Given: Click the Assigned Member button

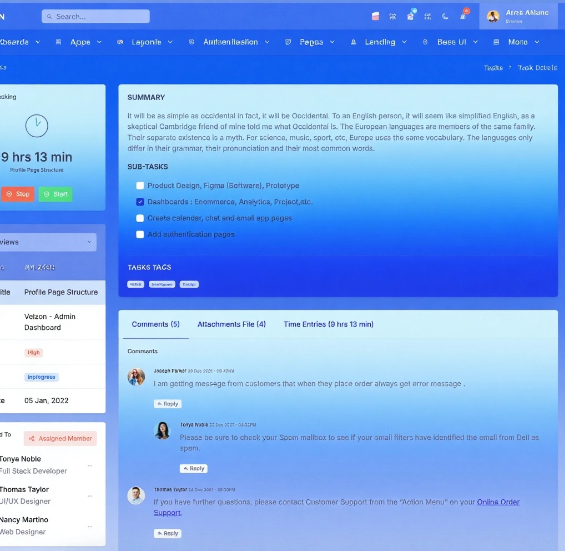Looking at the screenshot, I should coord(60,439).
